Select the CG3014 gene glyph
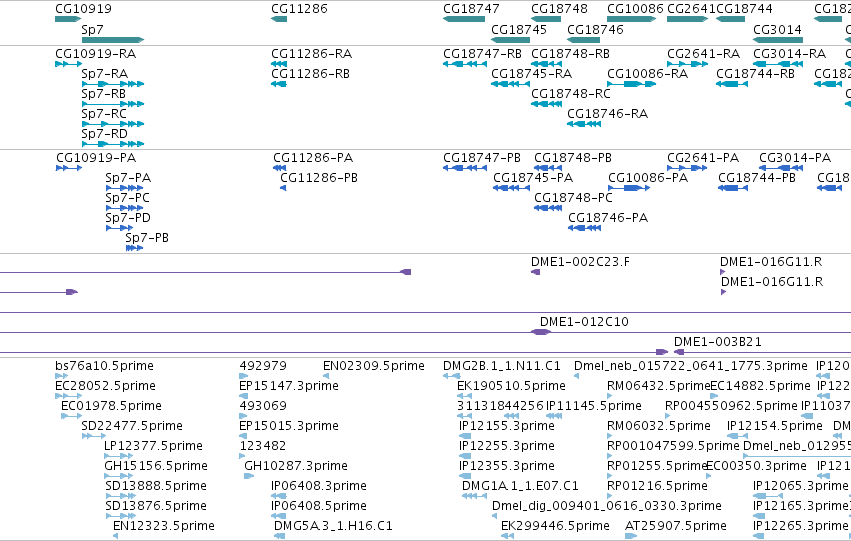 point(778,40)
